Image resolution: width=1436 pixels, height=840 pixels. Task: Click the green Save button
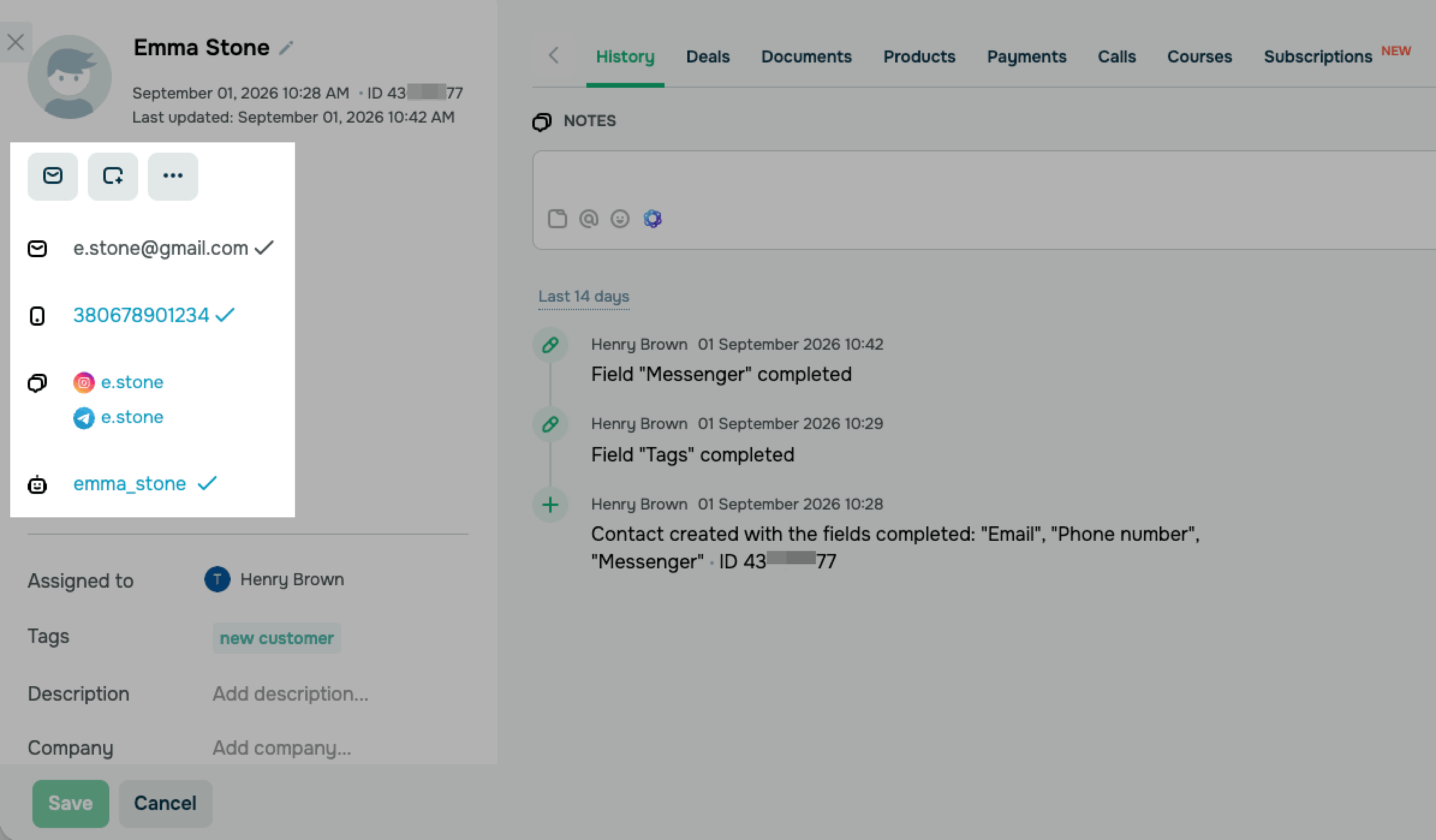[x=71, y=803]
